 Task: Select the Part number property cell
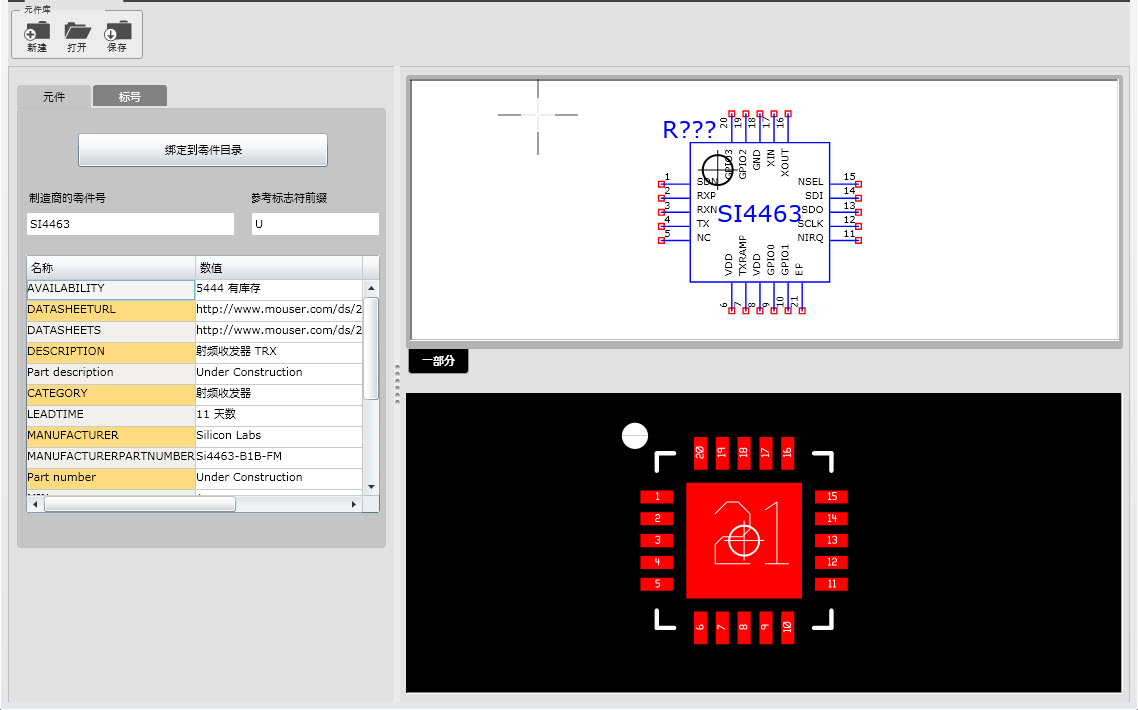[x=111, y=478]
